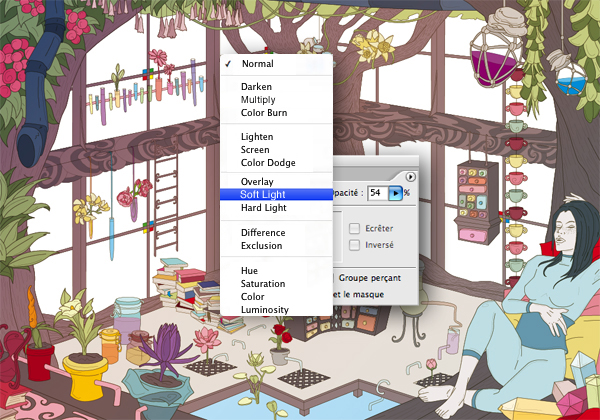Open the transparency panel options menu
Screen dimensions: 600x420
click(x=410, y=177)
